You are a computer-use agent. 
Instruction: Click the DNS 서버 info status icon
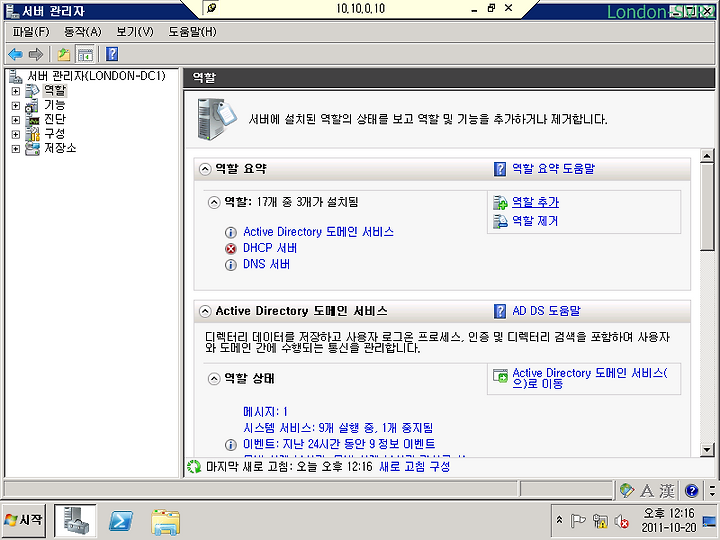pos(231,265)
